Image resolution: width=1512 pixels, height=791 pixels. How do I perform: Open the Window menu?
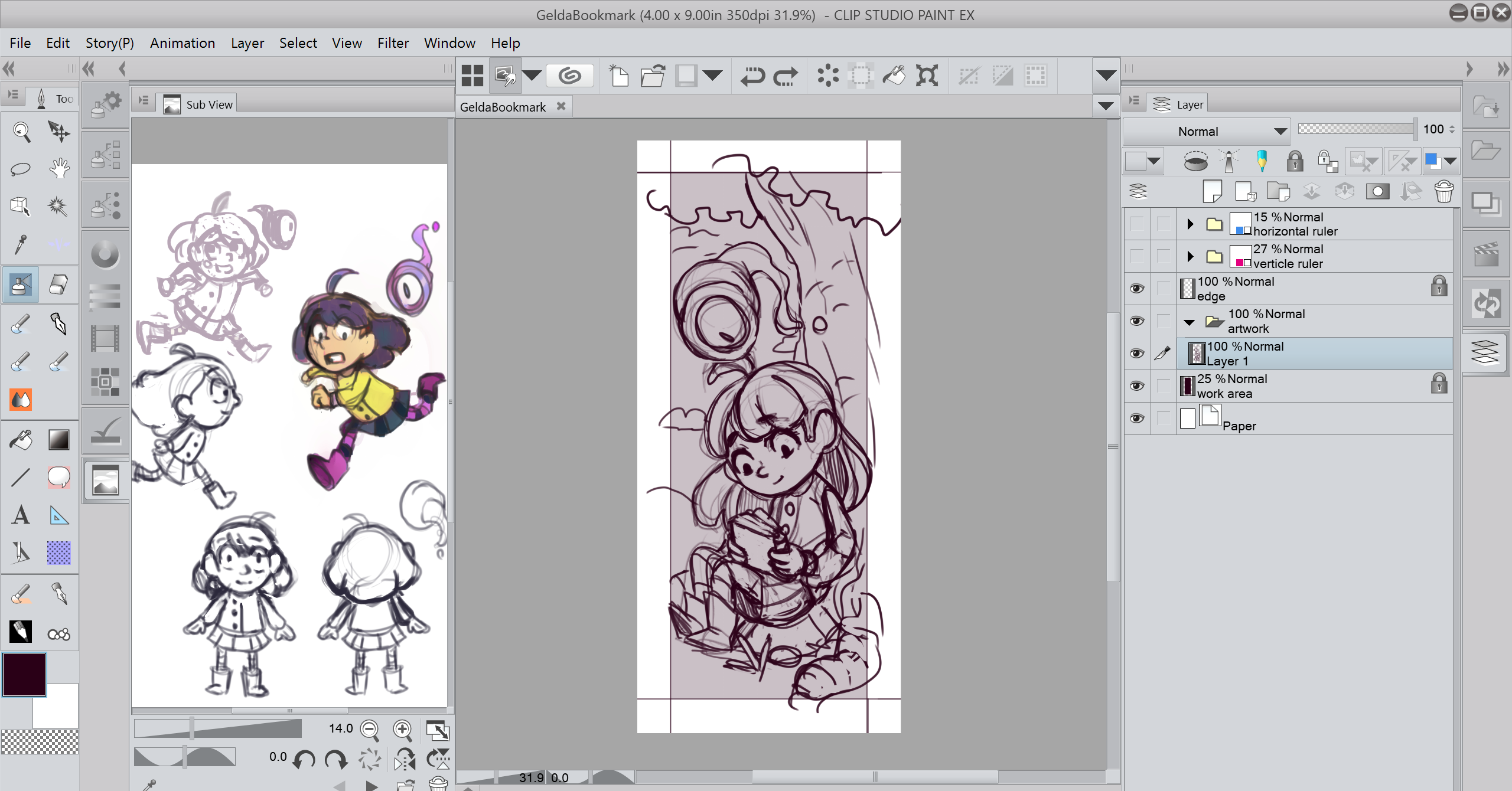449,43
